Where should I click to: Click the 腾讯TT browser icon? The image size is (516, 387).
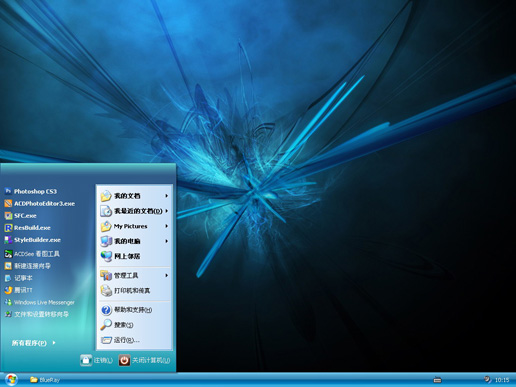click(8, 290)
